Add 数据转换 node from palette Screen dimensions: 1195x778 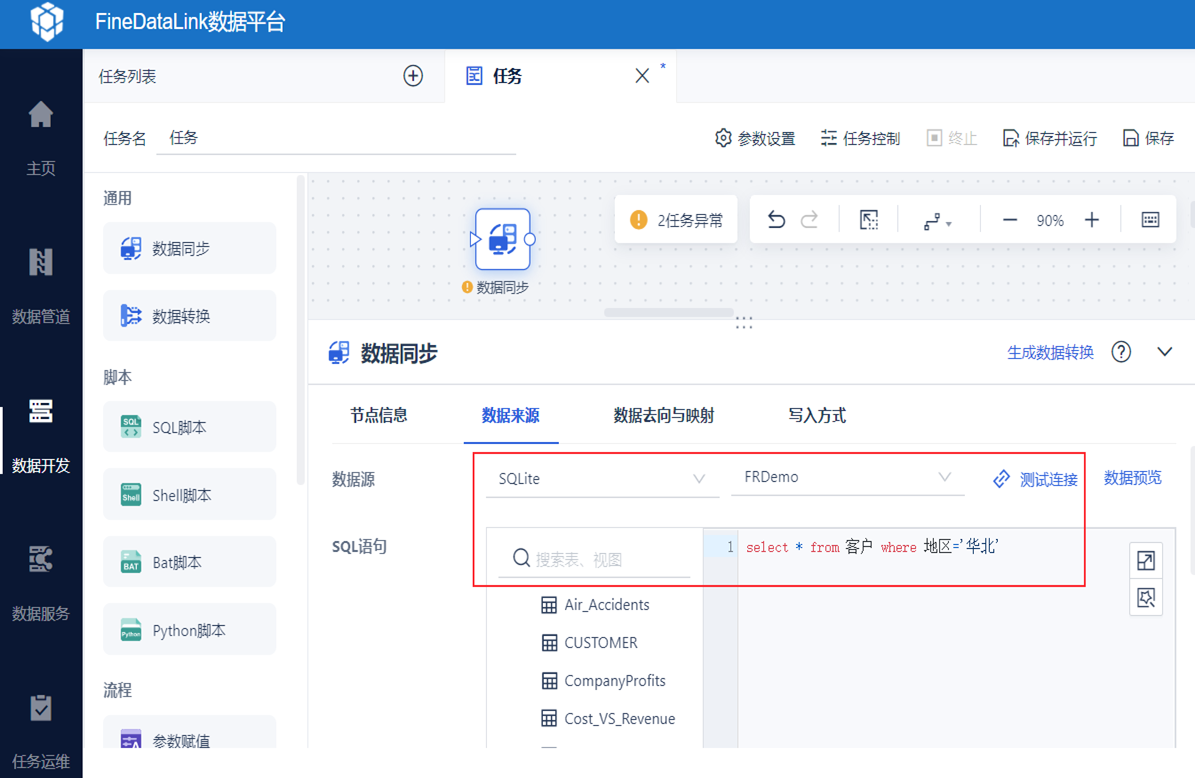click(189, 315)
